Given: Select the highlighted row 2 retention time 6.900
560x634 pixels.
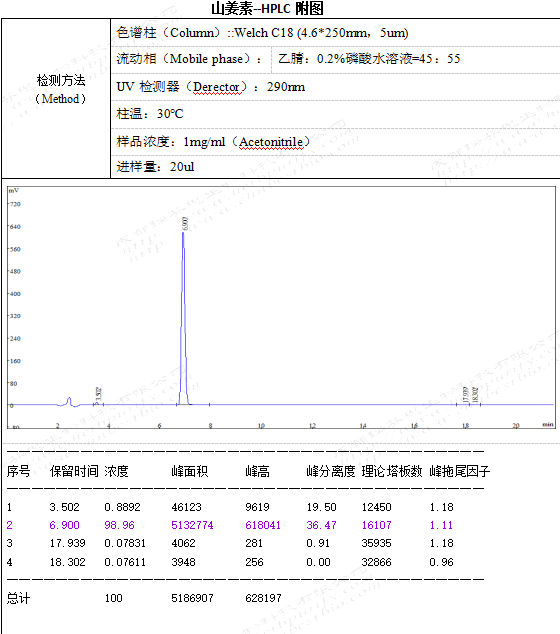Looking at the screenshot, I should (64, 525).
